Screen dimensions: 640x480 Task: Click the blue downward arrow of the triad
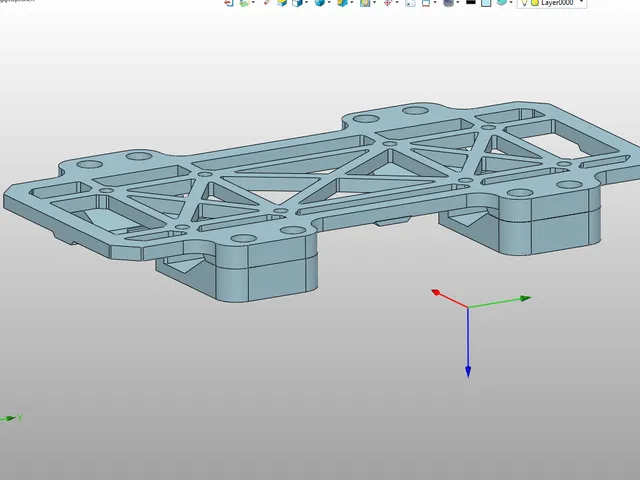point(468,343)
